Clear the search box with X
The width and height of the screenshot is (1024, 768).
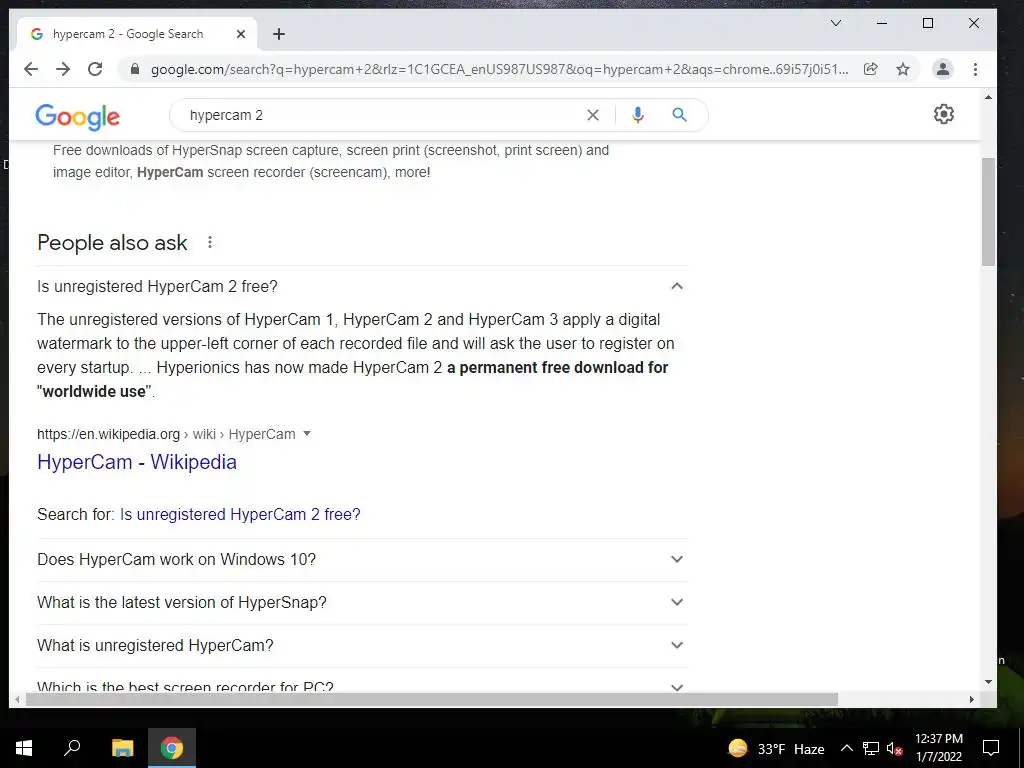(593, 116)
